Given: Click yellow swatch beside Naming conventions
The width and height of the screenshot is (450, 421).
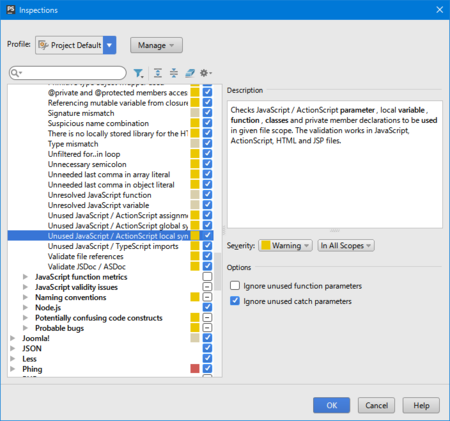Looking at the screenshot, I should [195, 297].
